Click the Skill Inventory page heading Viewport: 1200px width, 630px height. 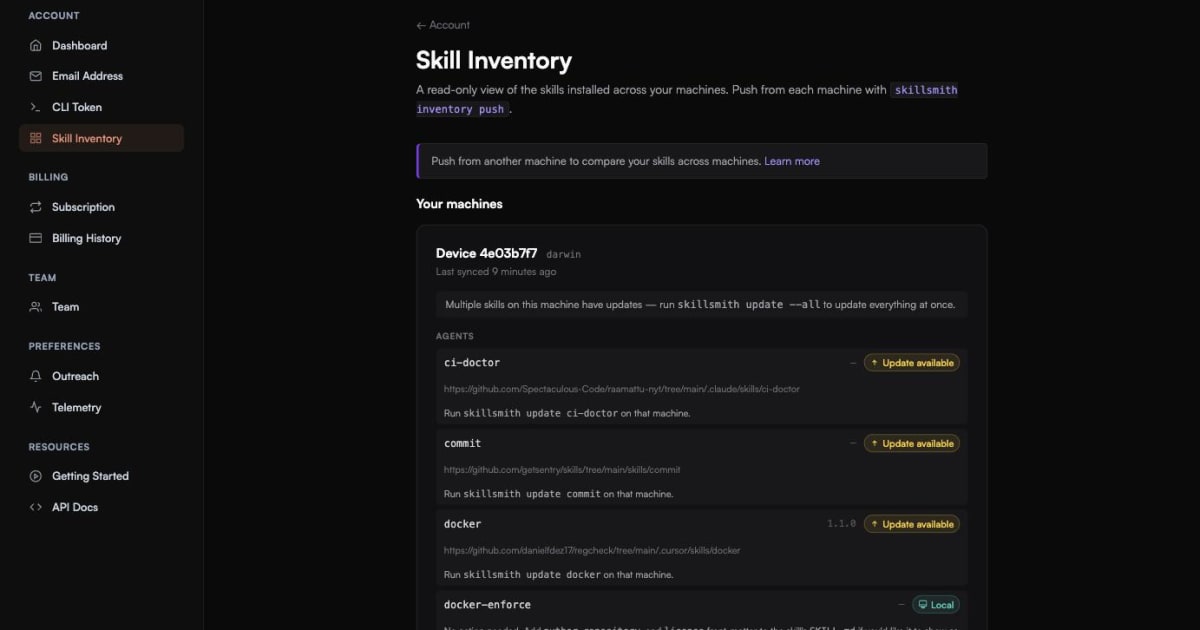coord(494,61)
